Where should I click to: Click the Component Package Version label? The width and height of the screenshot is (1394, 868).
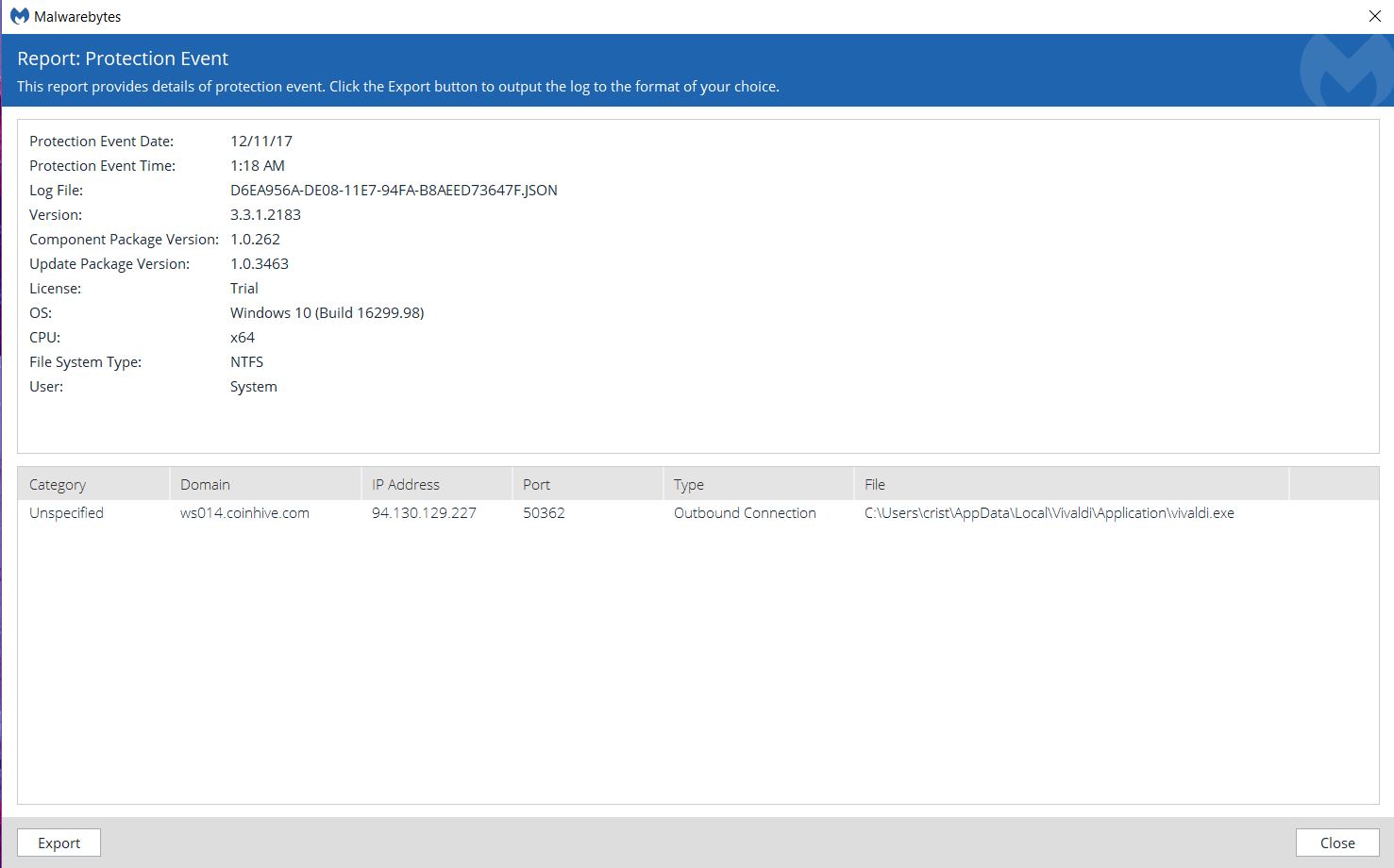(x=125, y=240)
